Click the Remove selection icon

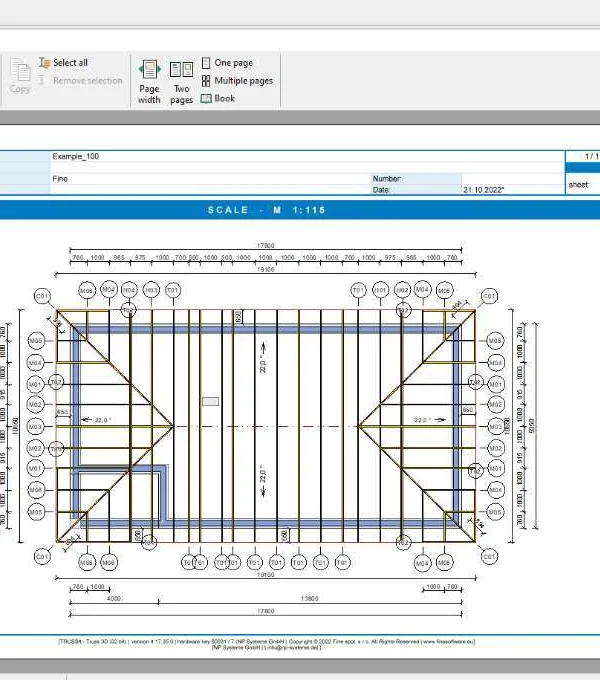pos(42,80)
